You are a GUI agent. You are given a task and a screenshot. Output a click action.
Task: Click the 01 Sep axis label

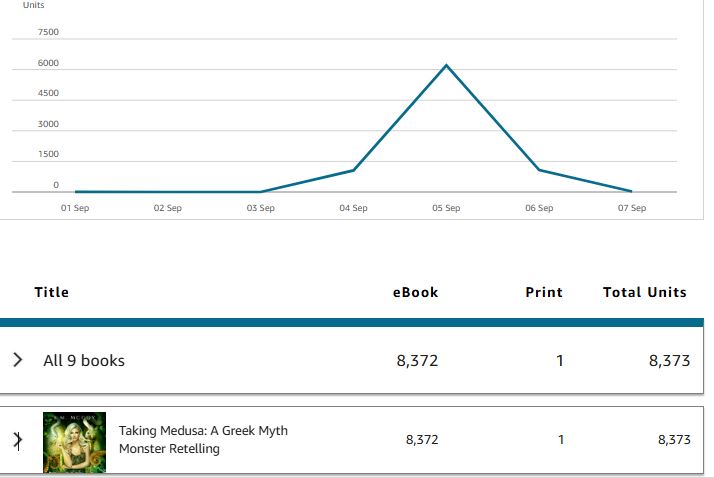coord(75,208)
